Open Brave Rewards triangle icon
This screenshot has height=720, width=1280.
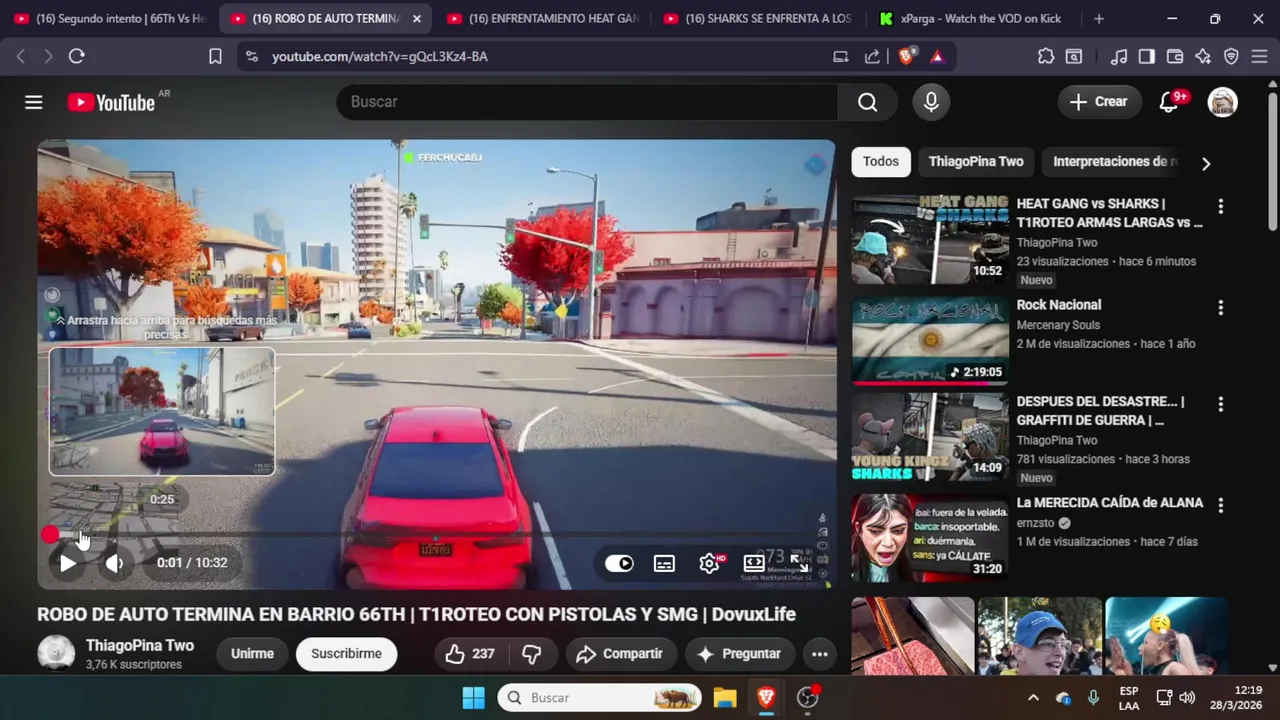(x=937, y=57)
